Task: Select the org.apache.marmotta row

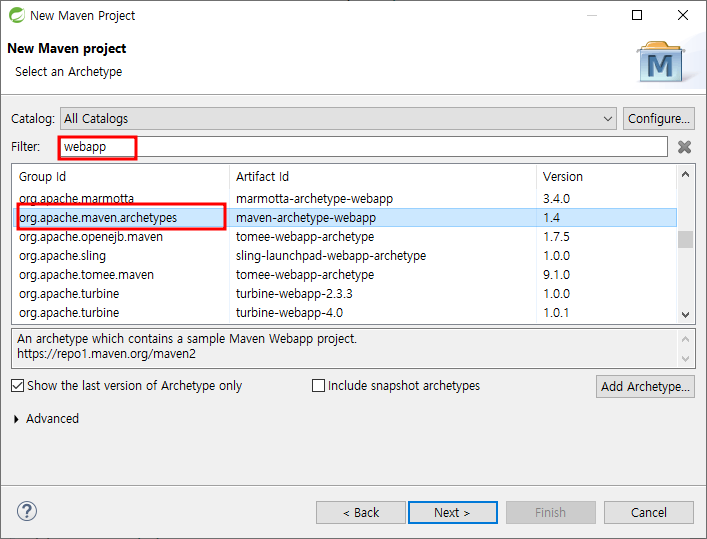Action: [345, 198]
